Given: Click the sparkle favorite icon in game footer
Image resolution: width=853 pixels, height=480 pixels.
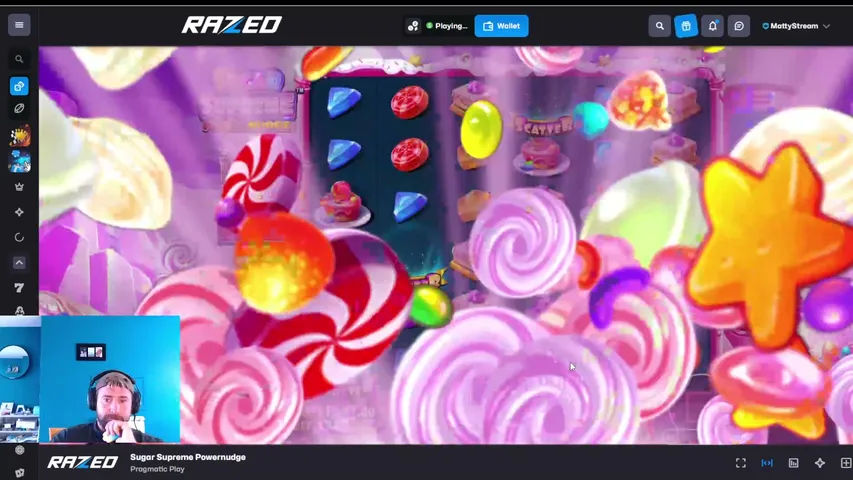Looking at the screenshot, I should (x=820, y=463).
